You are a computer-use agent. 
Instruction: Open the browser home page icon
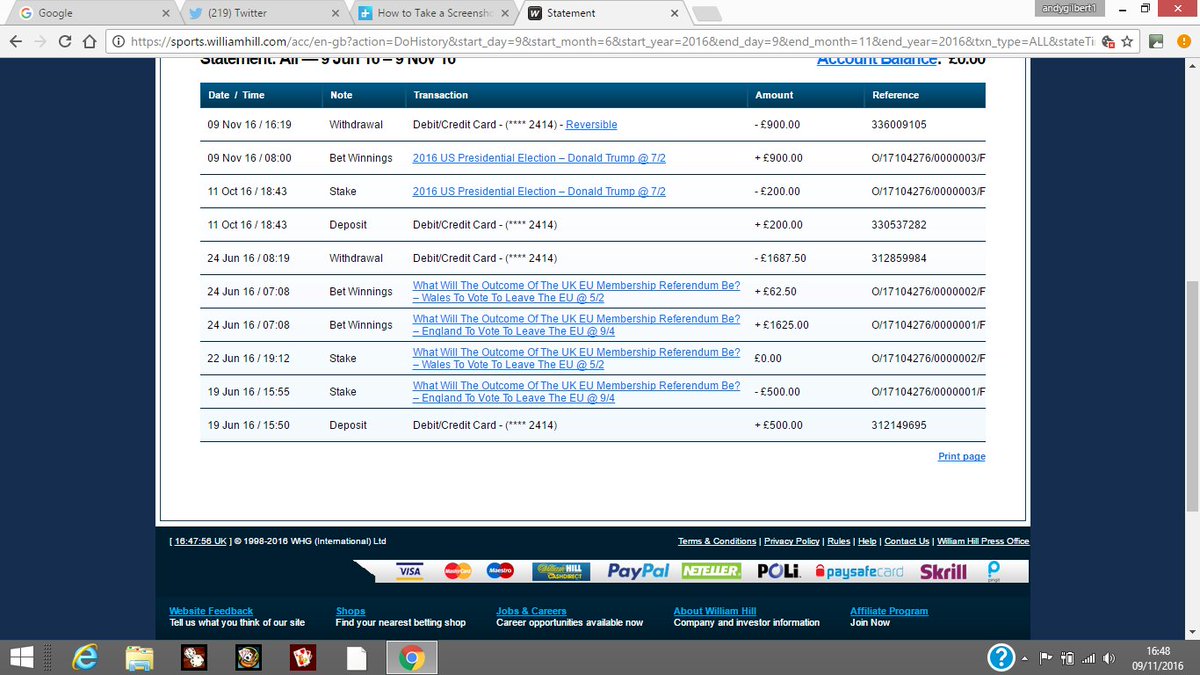[89, 42]
